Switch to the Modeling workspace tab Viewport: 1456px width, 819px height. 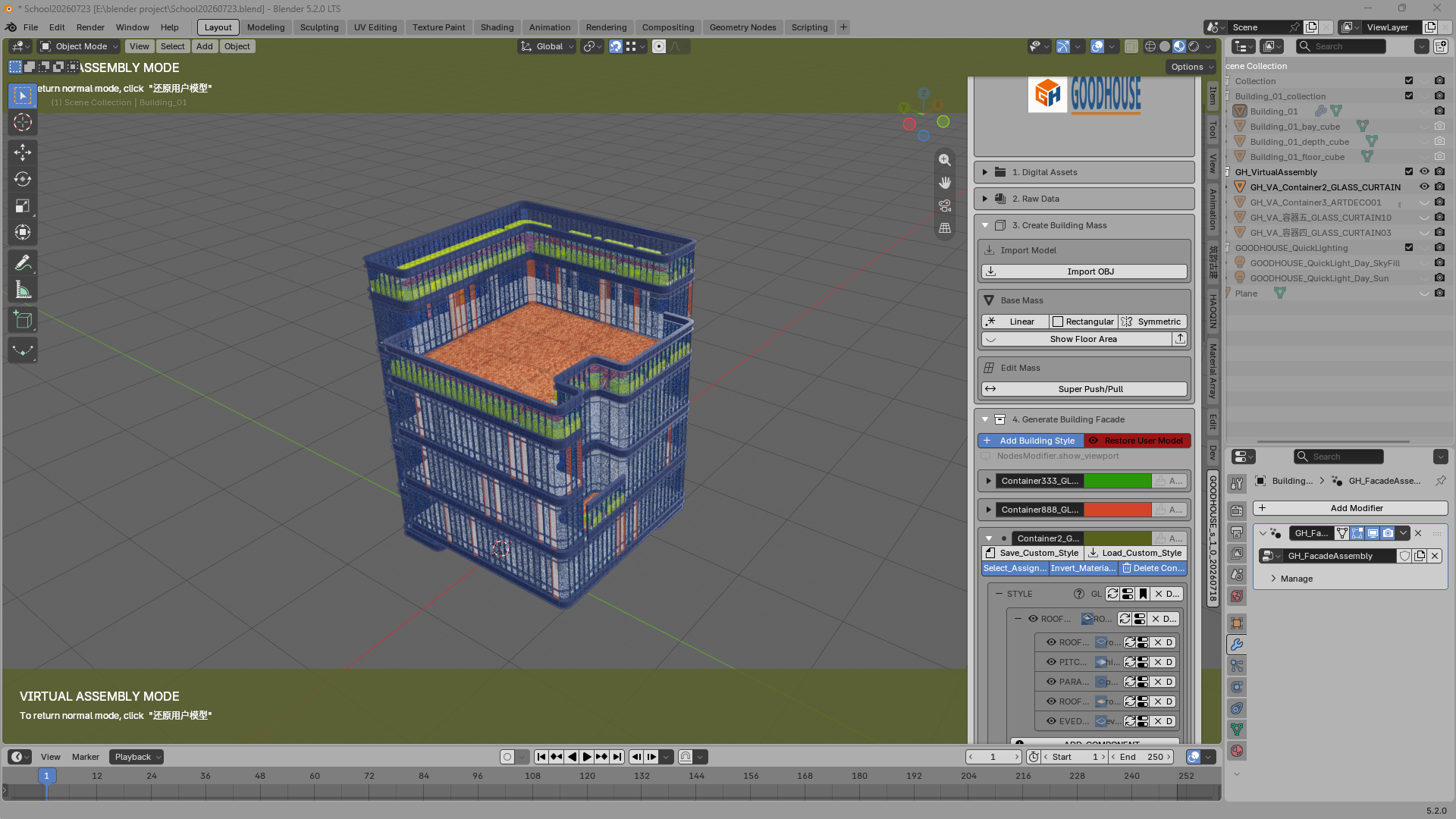(266, 27)
